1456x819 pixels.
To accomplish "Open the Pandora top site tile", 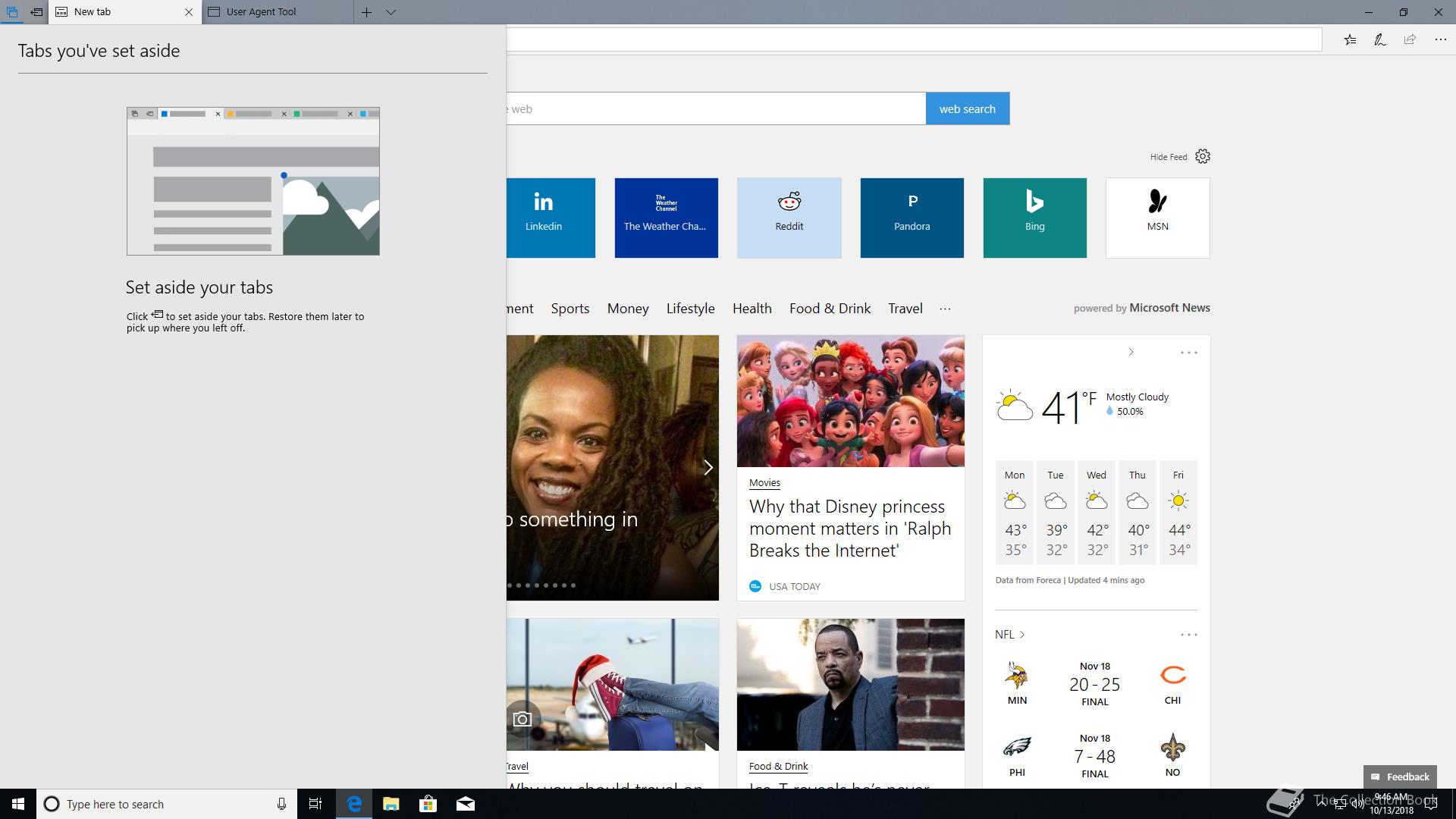I will pos(912,218).
